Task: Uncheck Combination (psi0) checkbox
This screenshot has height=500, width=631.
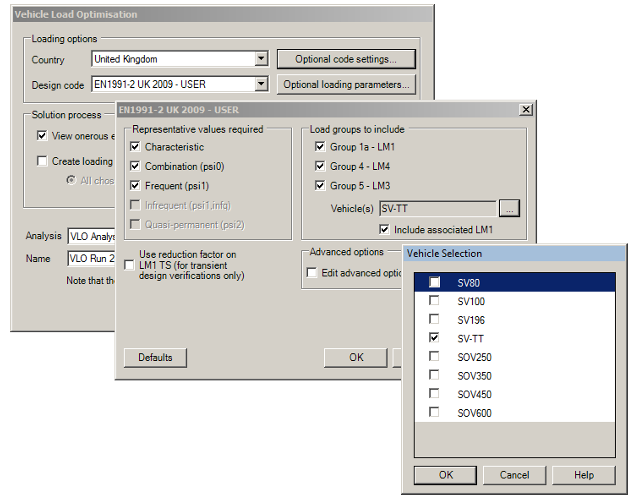Action: 136,167
